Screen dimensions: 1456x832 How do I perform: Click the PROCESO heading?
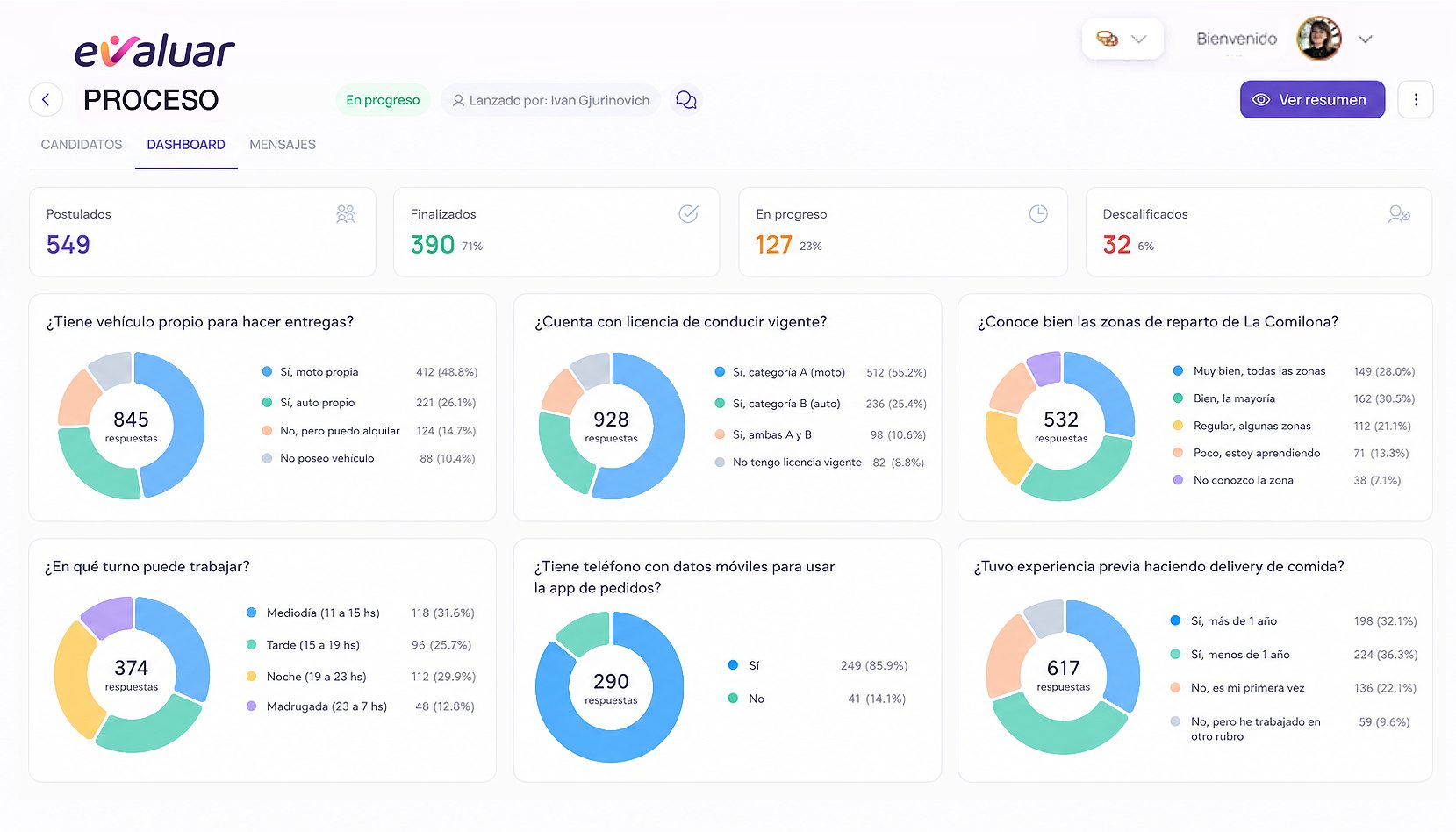(x=151, y=100)
